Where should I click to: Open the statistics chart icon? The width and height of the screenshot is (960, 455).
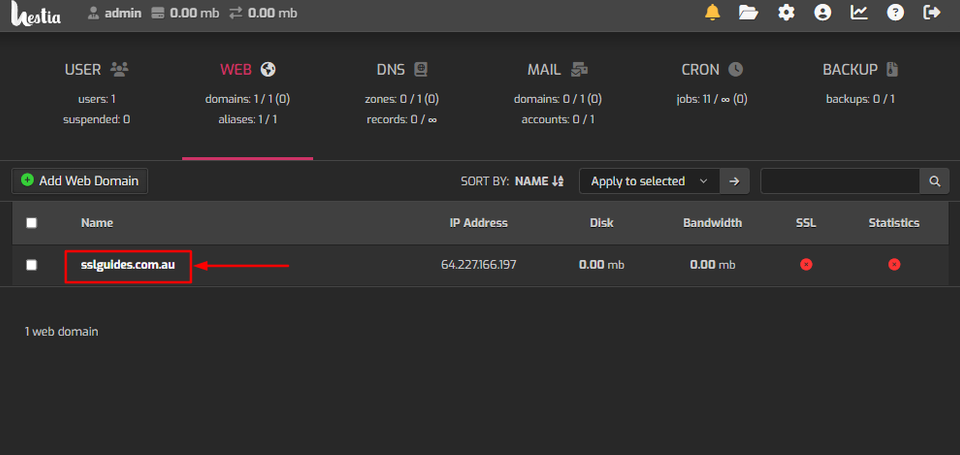(x=859, y=13)
